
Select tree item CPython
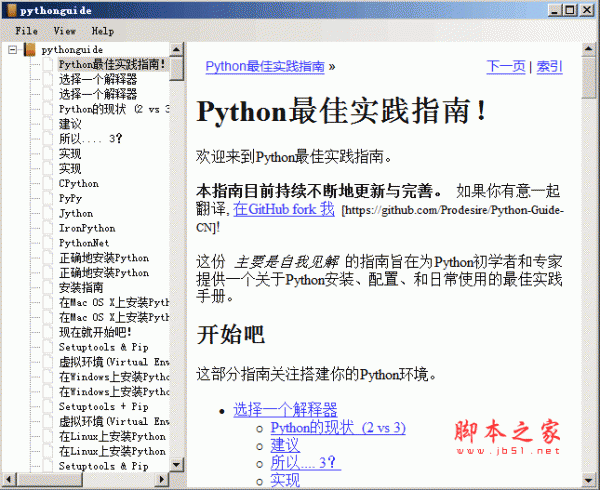tap(78, 184)
